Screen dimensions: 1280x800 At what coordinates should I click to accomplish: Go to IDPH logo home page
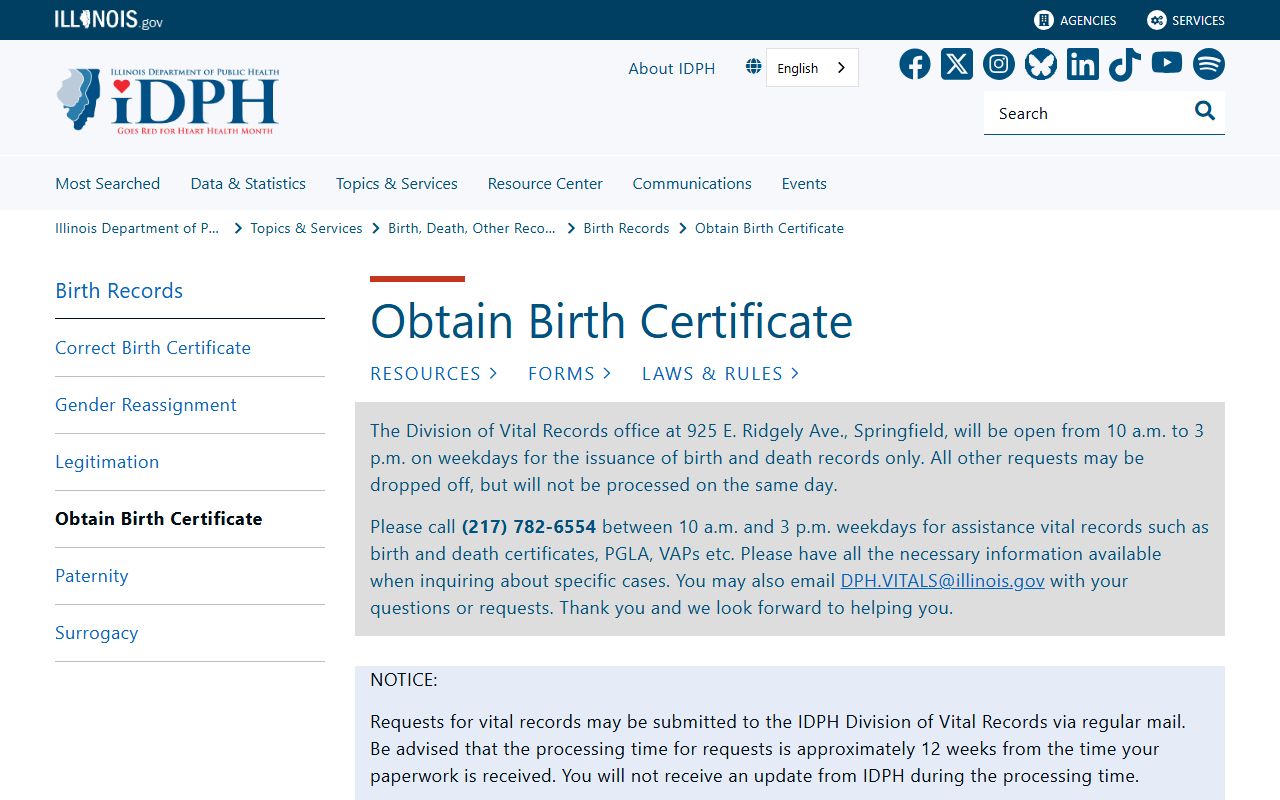pyautogui.click(x=167, y=100)
